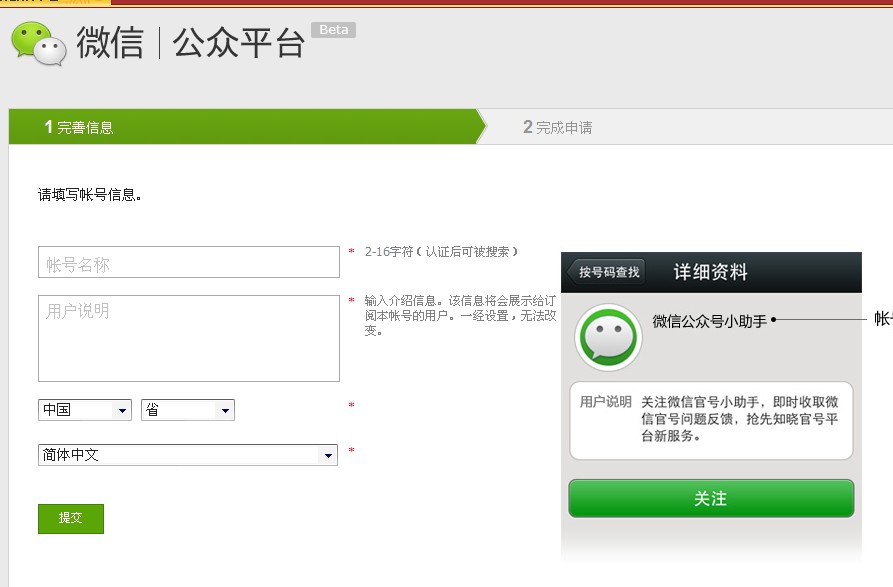Click the gray Beta badge
Screen dimensions: 893x587
click(334, 30)
